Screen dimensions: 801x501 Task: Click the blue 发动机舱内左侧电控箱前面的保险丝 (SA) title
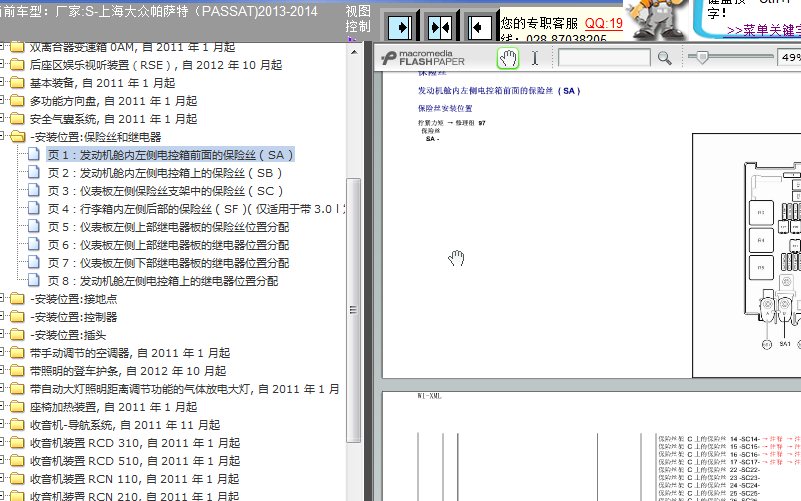click(499, 91)
